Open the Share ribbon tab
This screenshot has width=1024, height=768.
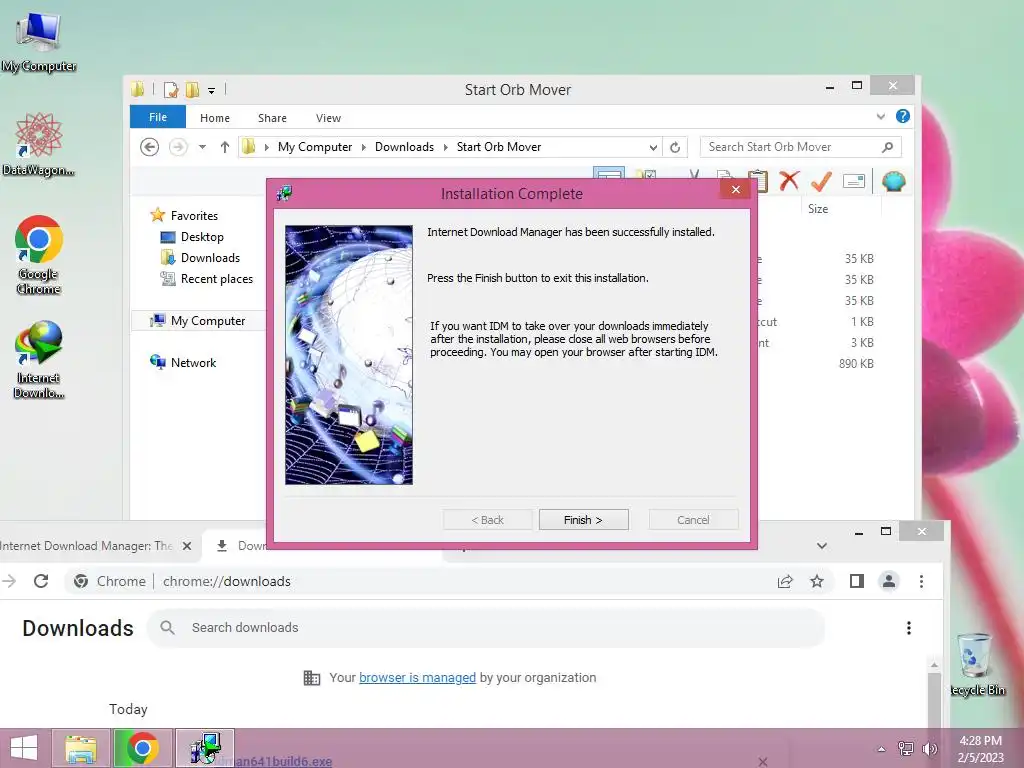(x=272, y=118)
